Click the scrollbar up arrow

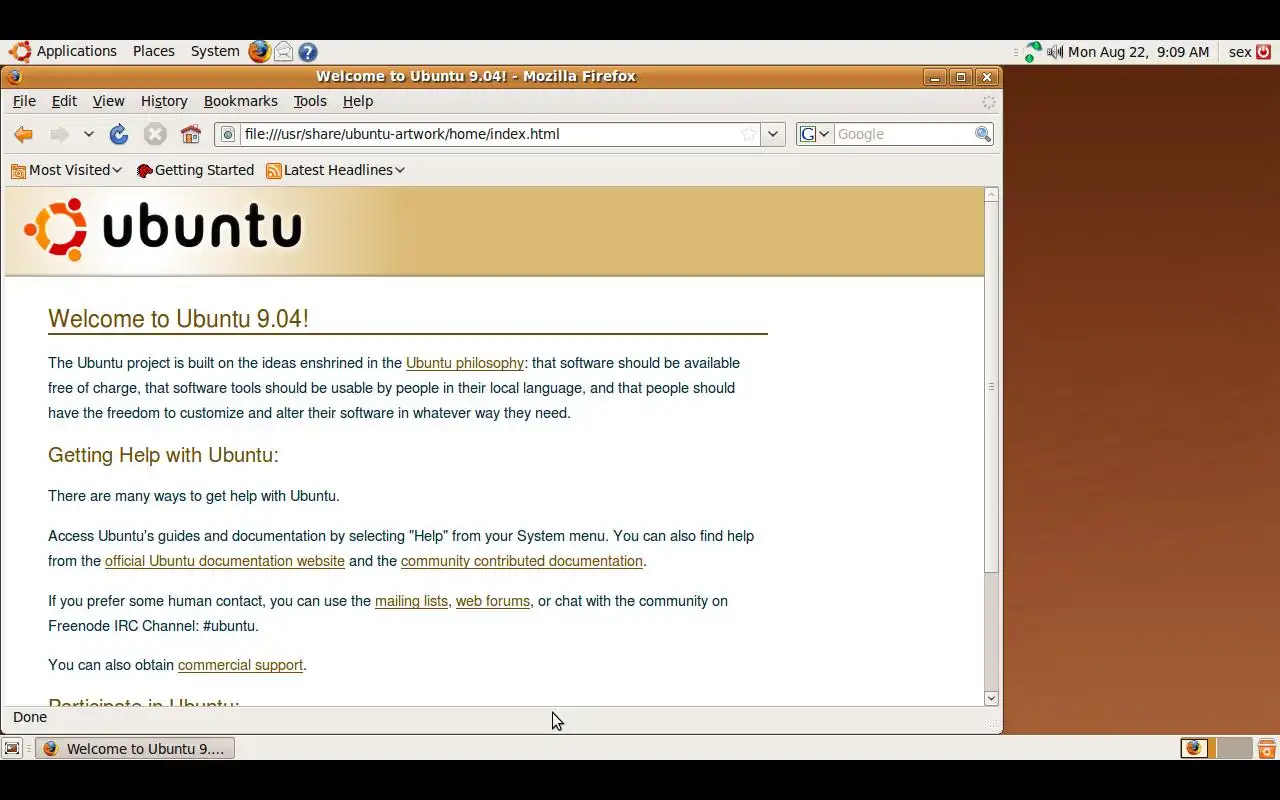[x=991, y=195]
